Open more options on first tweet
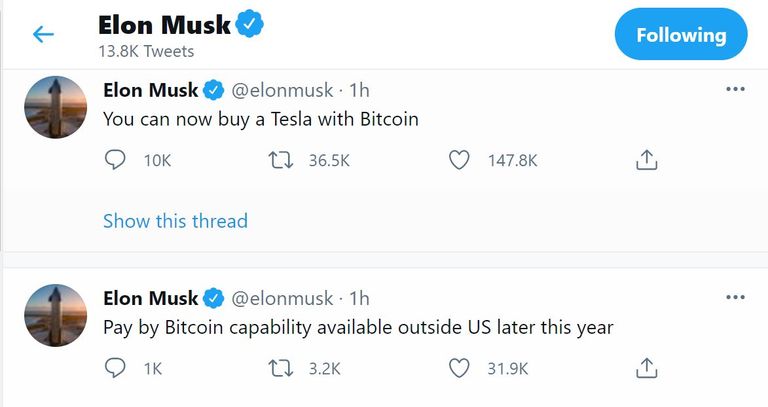This screenshot has height=407, width=768. (735, 89)
